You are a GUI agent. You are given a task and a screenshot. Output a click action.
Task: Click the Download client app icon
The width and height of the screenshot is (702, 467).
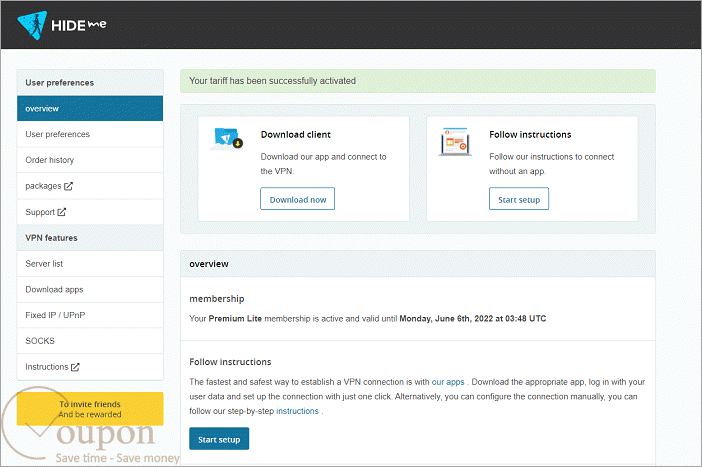pos(227,139)
